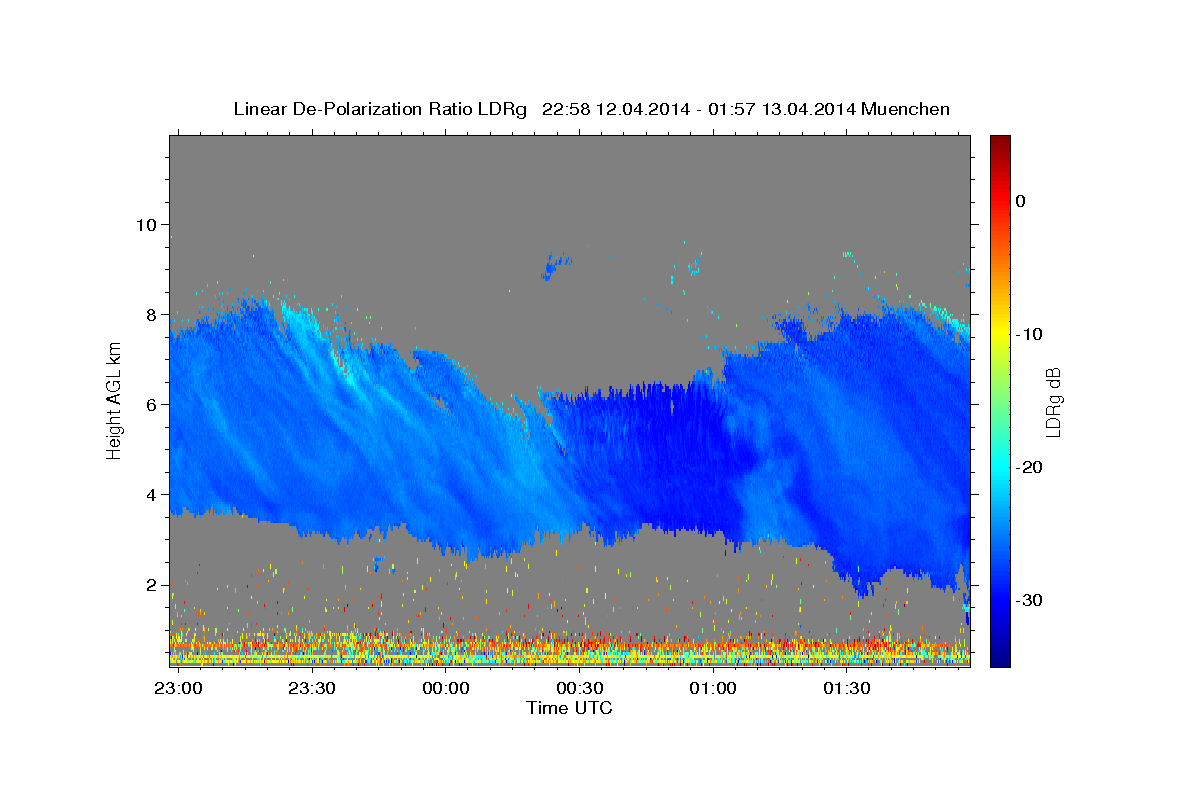Click the 'Height AGL km' axis label
The height and width of the screenshot is (800, 1200).
coord(115,401)
